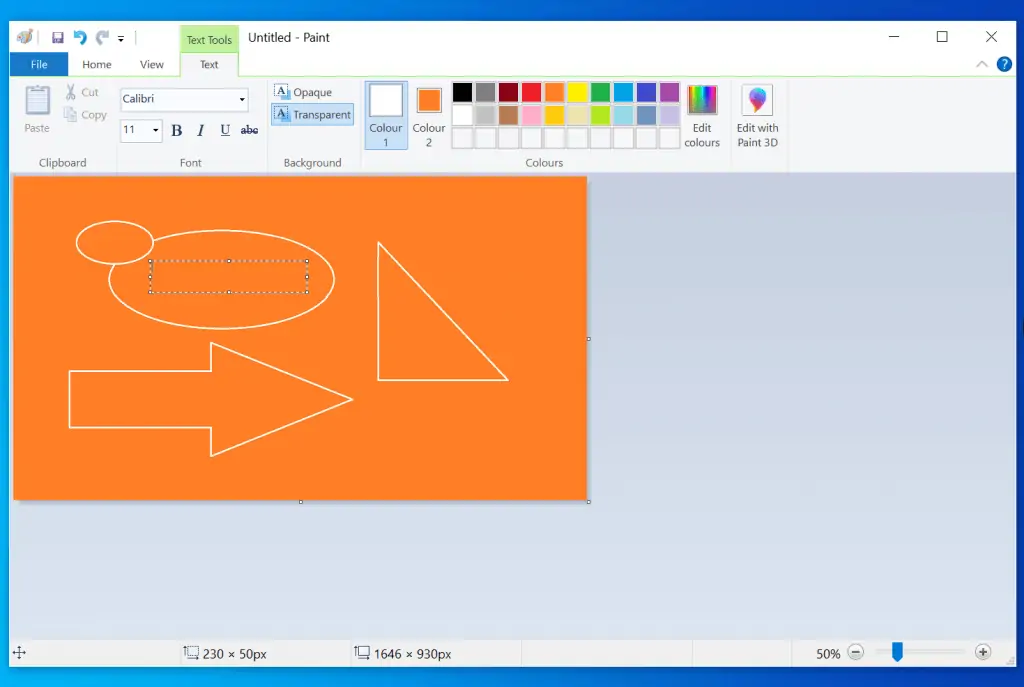Screen dimensions: 1024x687
Task: Open the Edit colours dialog
Action: click(702, 116)
